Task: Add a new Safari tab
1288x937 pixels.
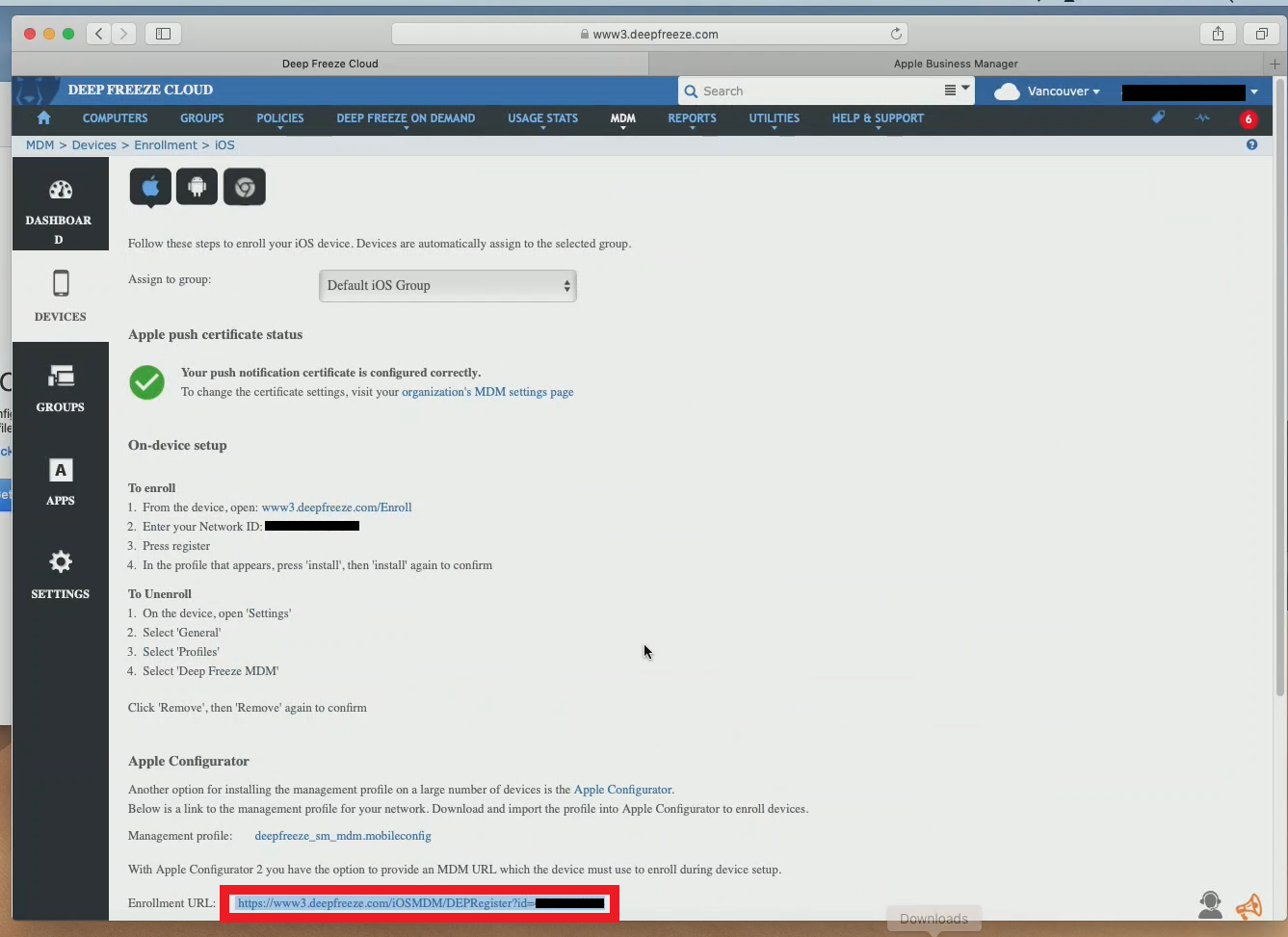Action: 1275,64
